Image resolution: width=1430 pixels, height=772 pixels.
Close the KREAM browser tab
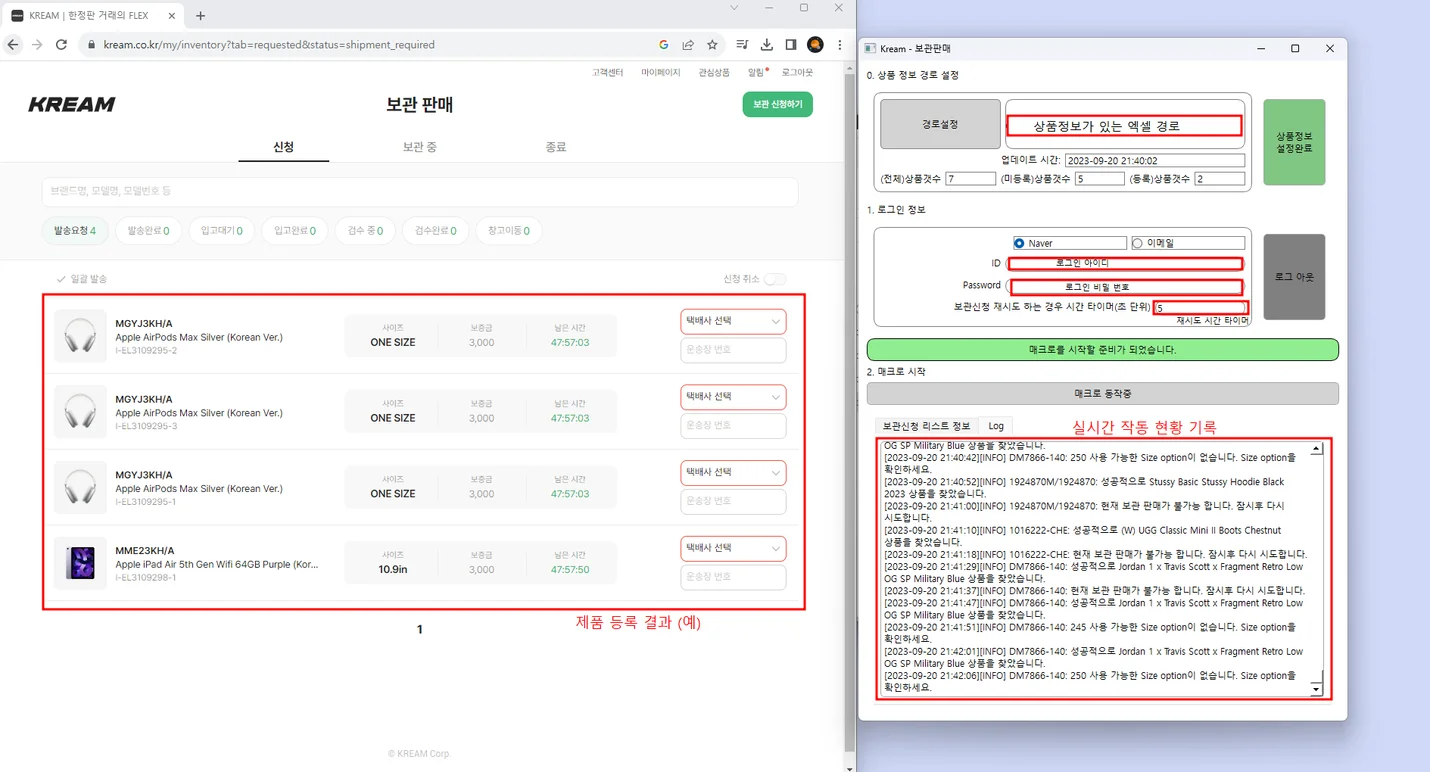pos(174,16)
